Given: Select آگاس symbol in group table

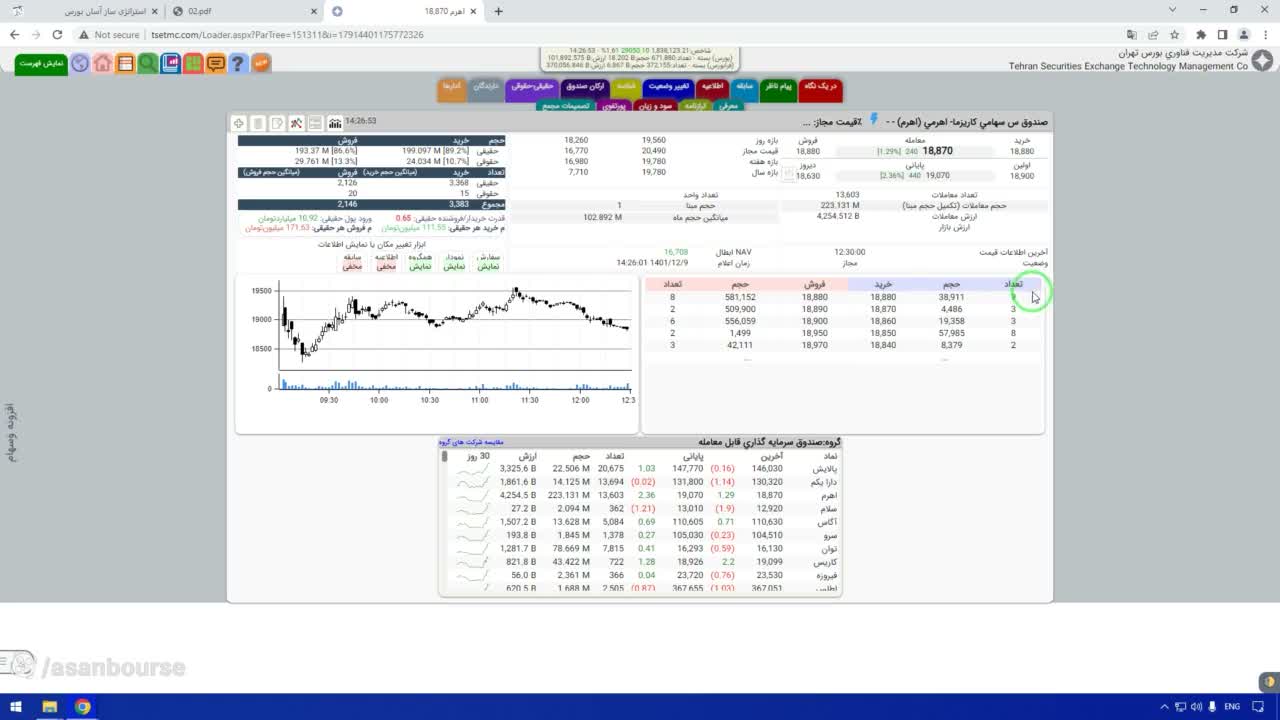Looking at the screenshot, I should click(828, 522).
